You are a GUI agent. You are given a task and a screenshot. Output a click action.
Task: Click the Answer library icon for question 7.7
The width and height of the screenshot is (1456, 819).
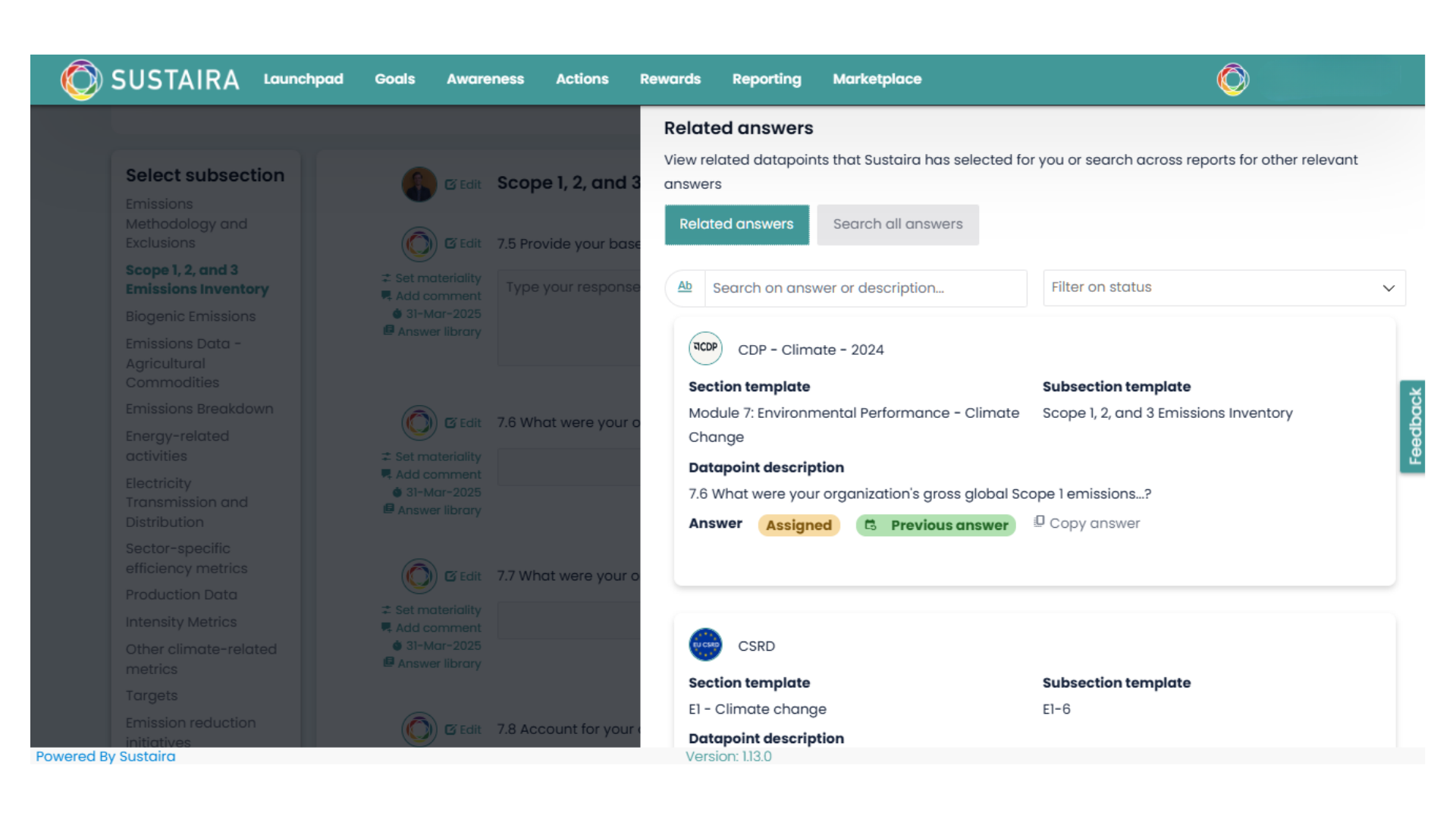(x=389, y=664)
